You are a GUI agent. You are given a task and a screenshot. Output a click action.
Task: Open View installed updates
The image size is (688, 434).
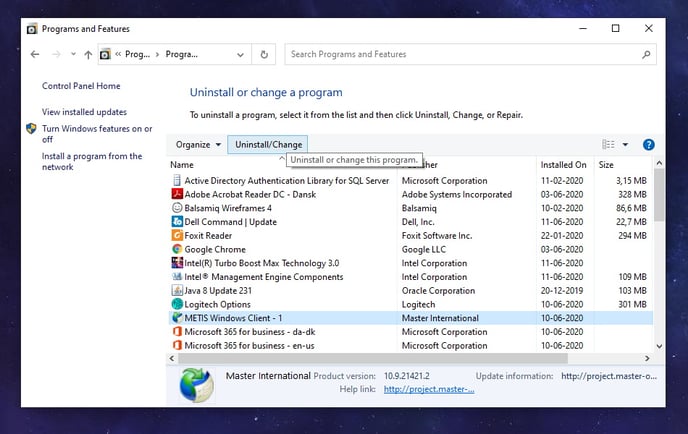(84, 112)
